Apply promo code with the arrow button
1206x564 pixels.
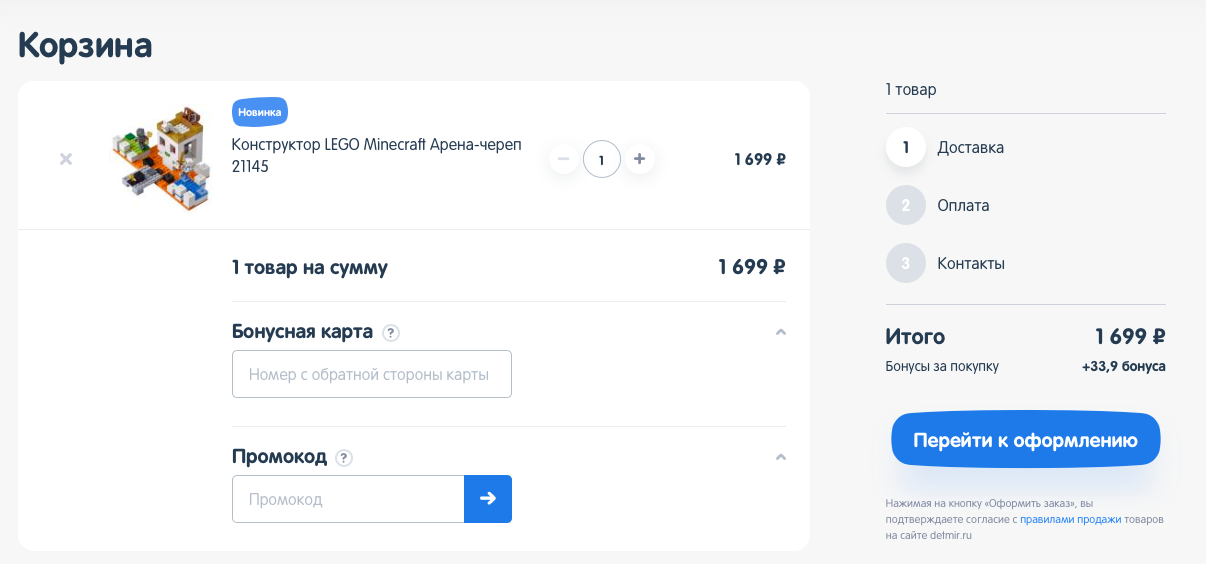pyautogui.click(x=488, y=499)
